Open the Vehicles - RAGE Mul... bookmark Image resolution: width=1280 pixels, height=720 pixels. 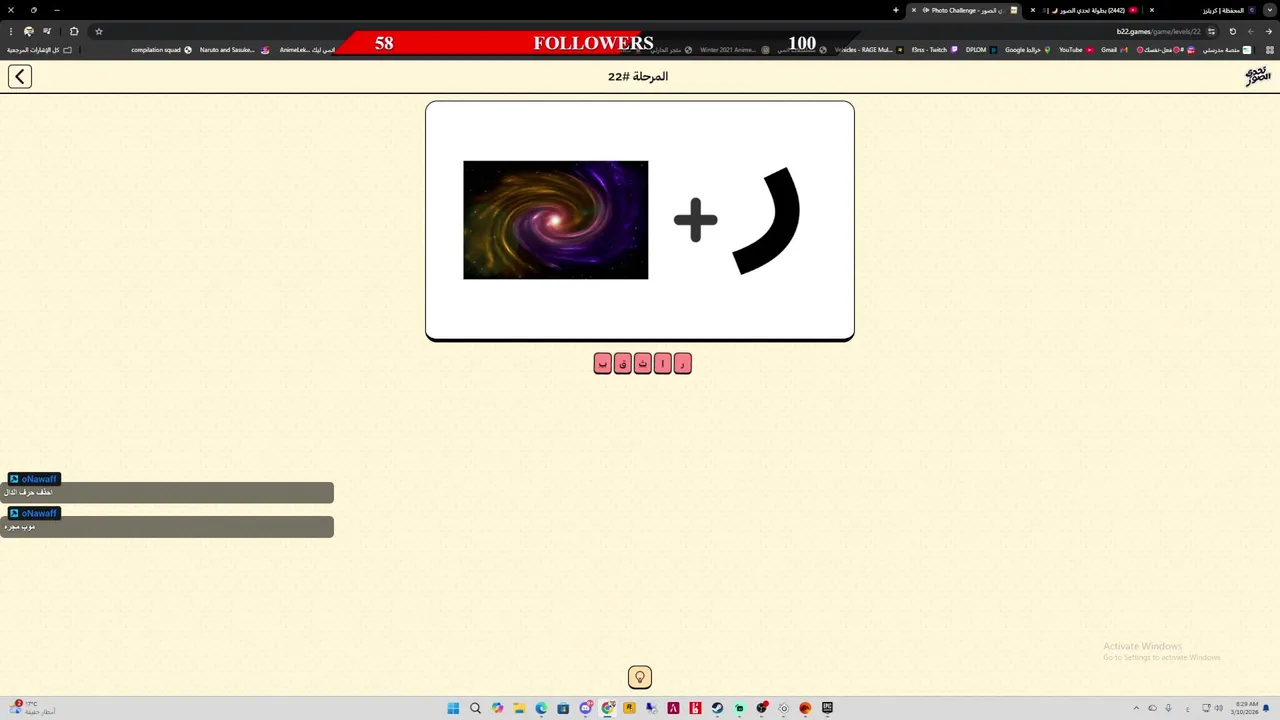coord(869,49)
